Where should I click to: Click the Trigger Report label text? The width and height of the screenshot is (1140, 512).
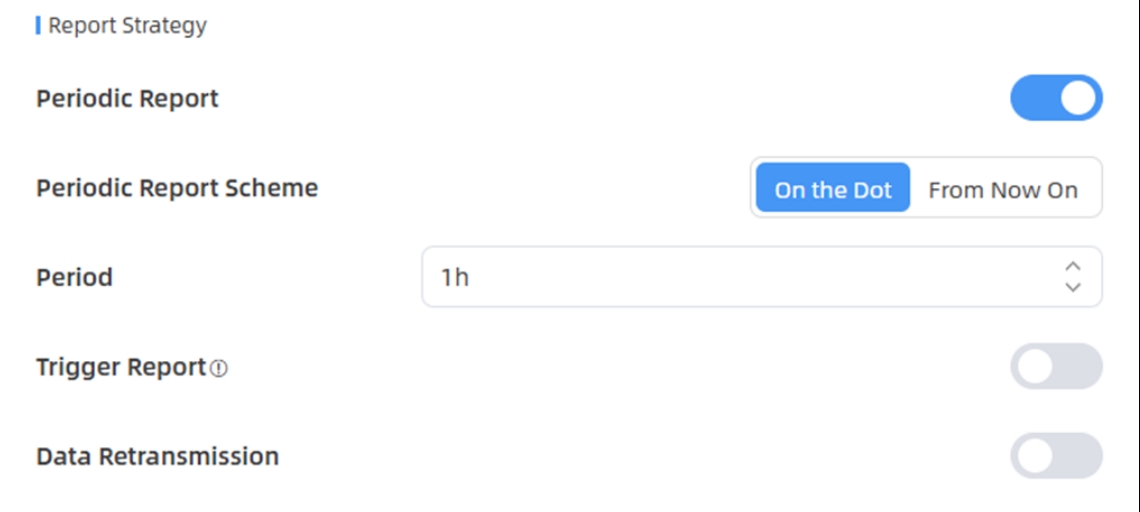121,367
